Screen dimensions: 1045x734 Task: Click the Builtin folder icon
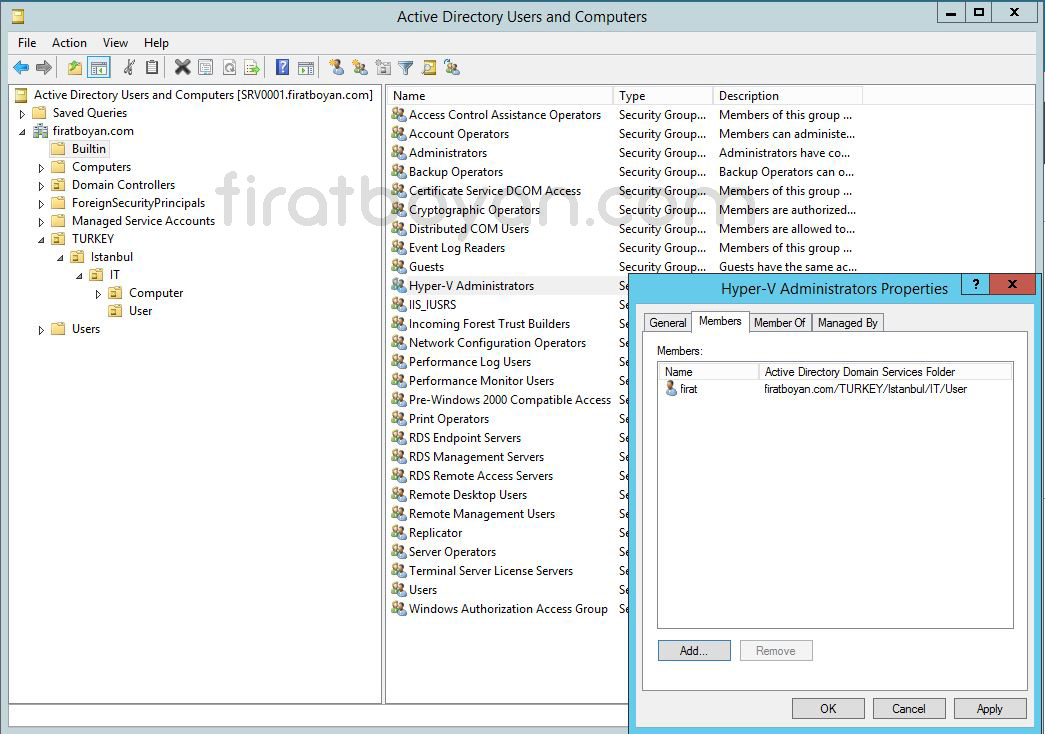pyautogui.click(x=59, y=149)
